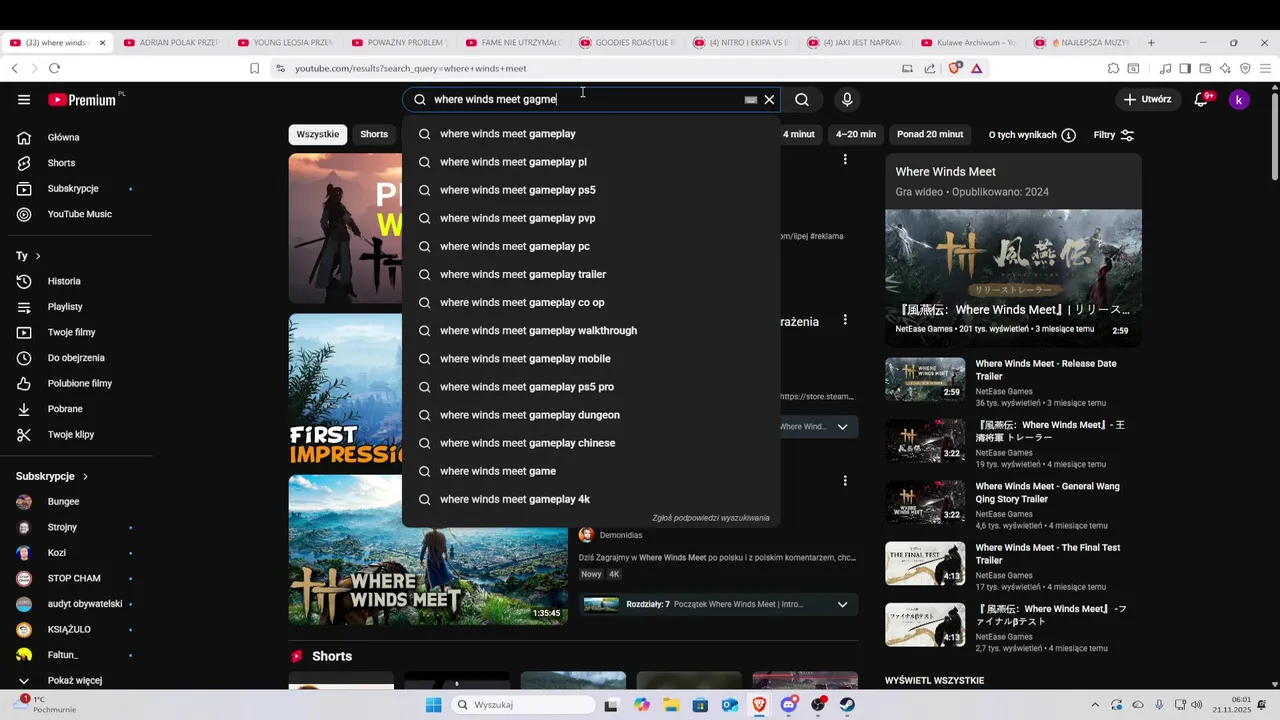Image resolution: width=1280 pixels, height=720 pixels.
Task: Open the General Wang Qing Story Trailer thumbnail
Action: coord(925,502)
